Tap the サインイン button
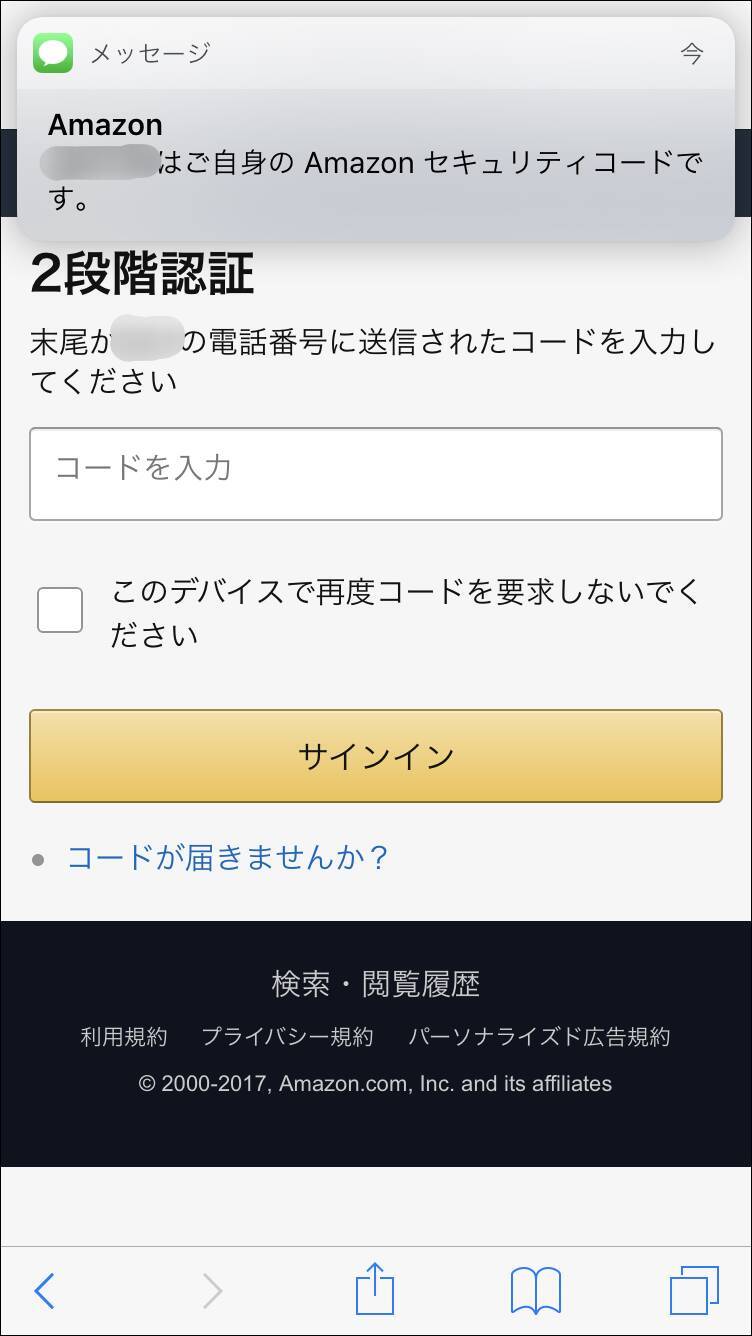The image size is (752, 1336). click(x=376, y=756)
